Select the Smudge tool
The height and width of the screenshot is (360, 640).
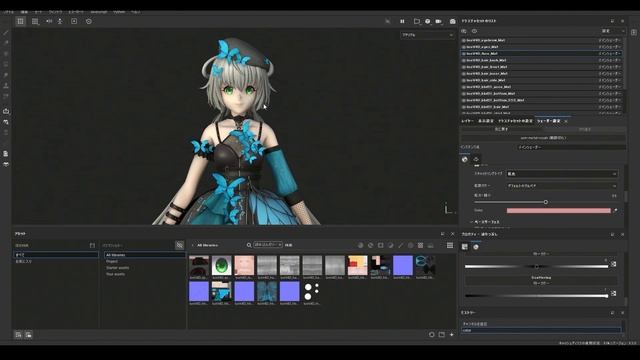tap(6, 75)
